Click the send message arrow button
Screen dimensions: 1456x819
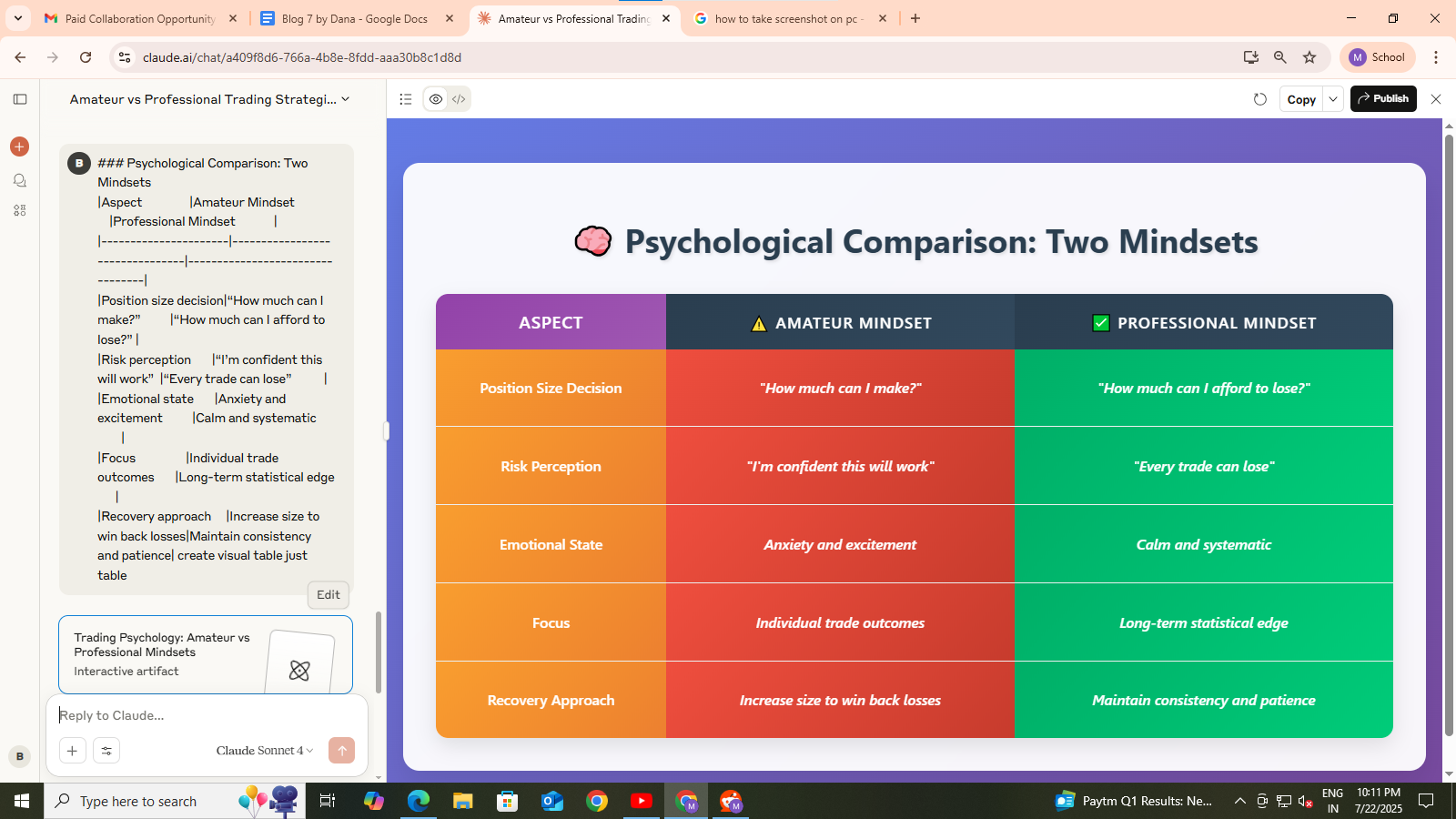pyautogui.click(x=341, y=751)
